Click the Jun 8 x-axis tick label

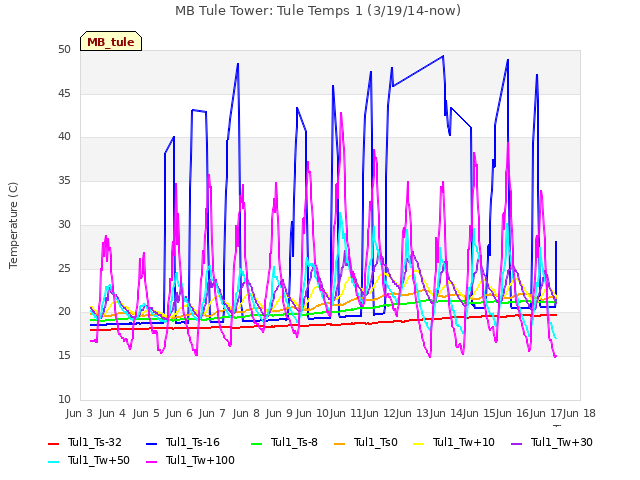[x=246, y=413]
